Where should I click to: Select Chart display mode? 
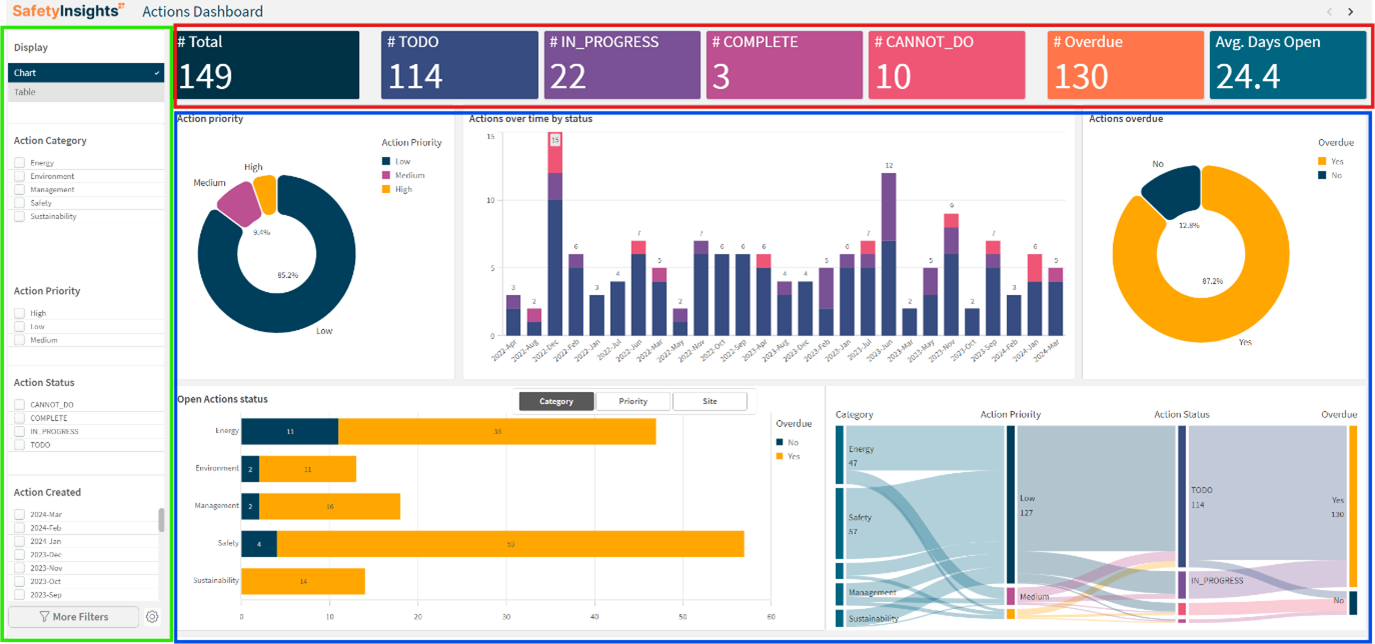click(x=86, y=72)
